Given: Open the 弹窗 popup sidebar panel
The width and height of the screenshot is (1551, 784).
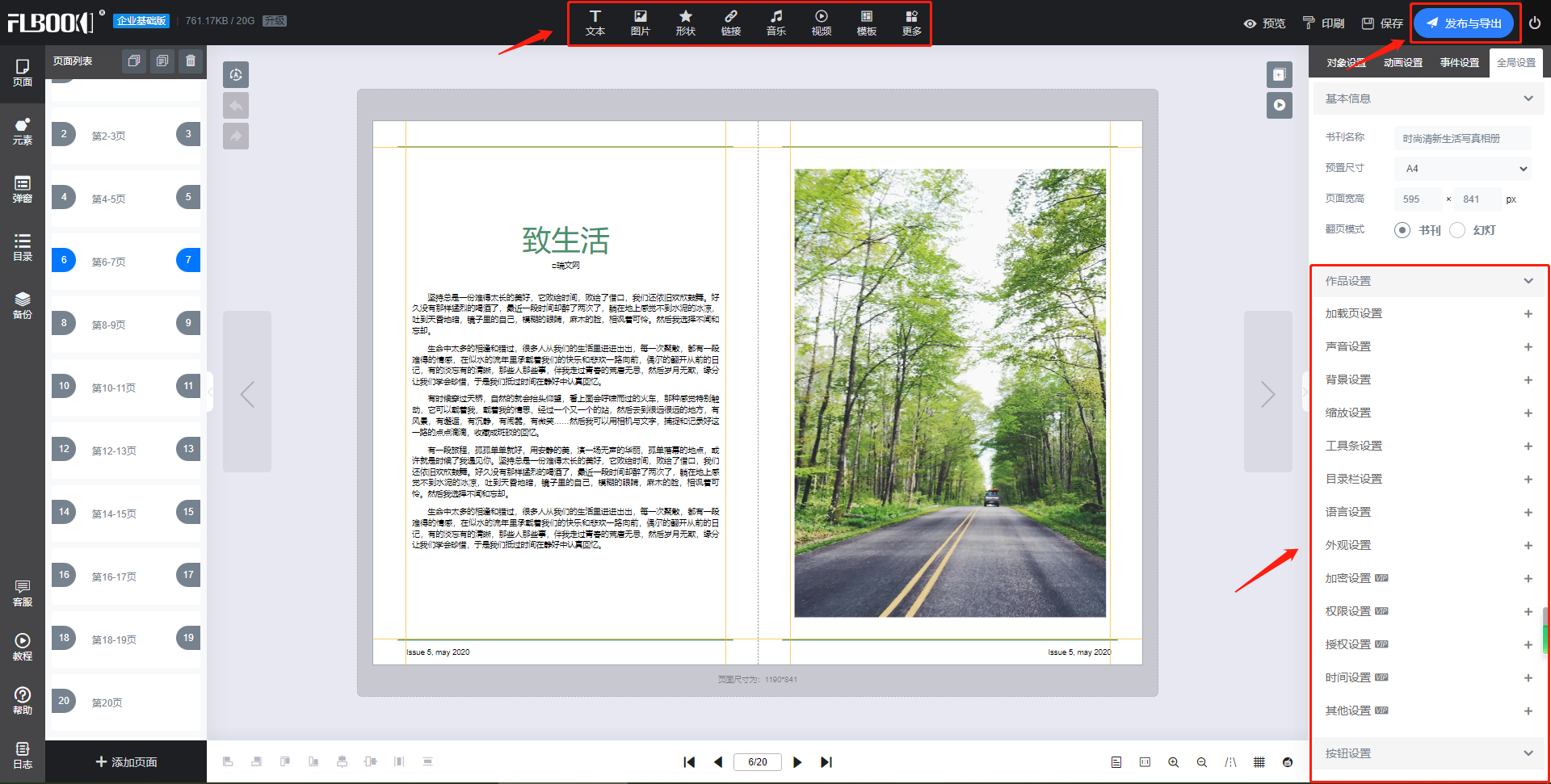Looking at the screenshot, I should [23, 189].
